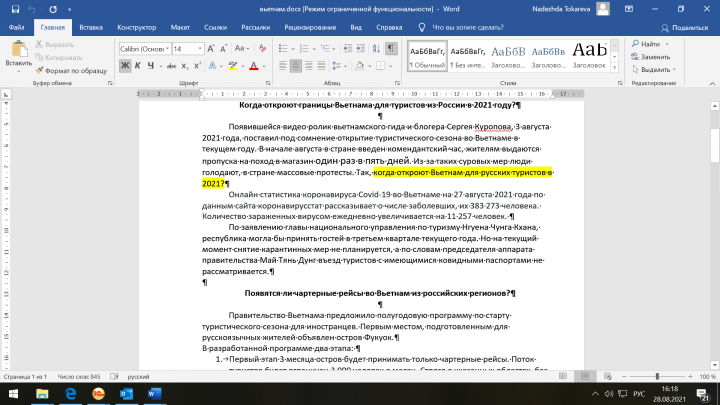Increase font size

point(211,49)
